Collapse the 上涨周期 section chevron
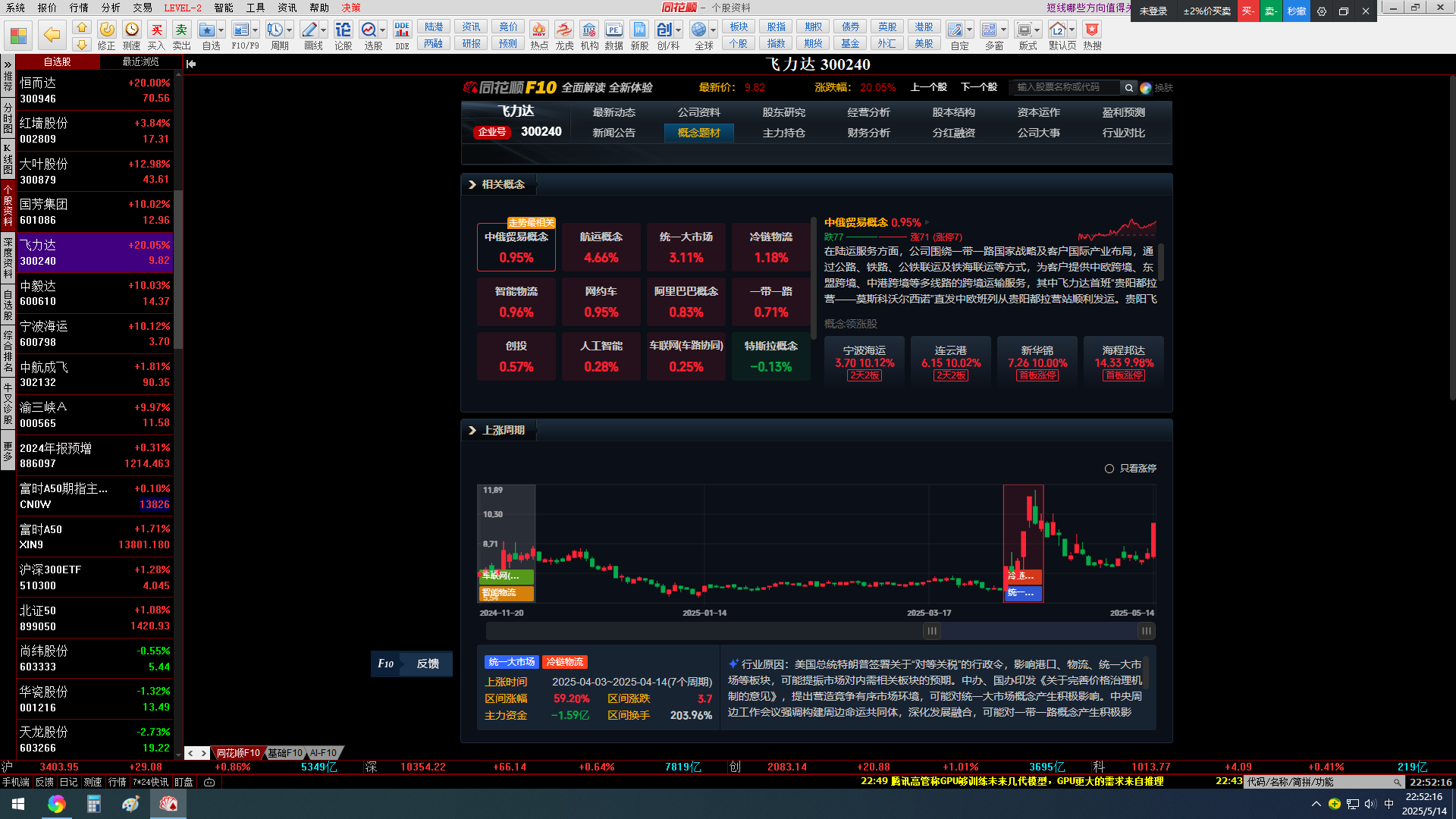1456x819 pixels. [x=472, y=430]
